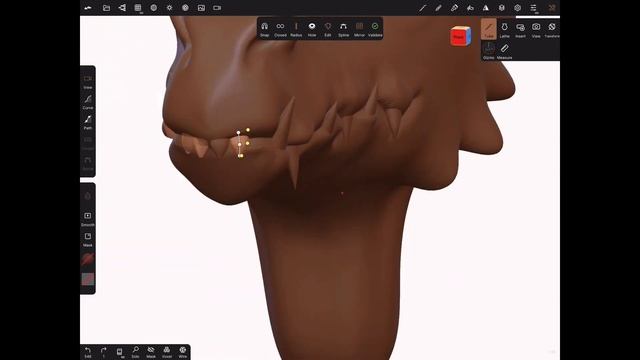This screenshot has width=640, height=360.
Task: Click the Redo arrow button
Action: tap(104, 352)
